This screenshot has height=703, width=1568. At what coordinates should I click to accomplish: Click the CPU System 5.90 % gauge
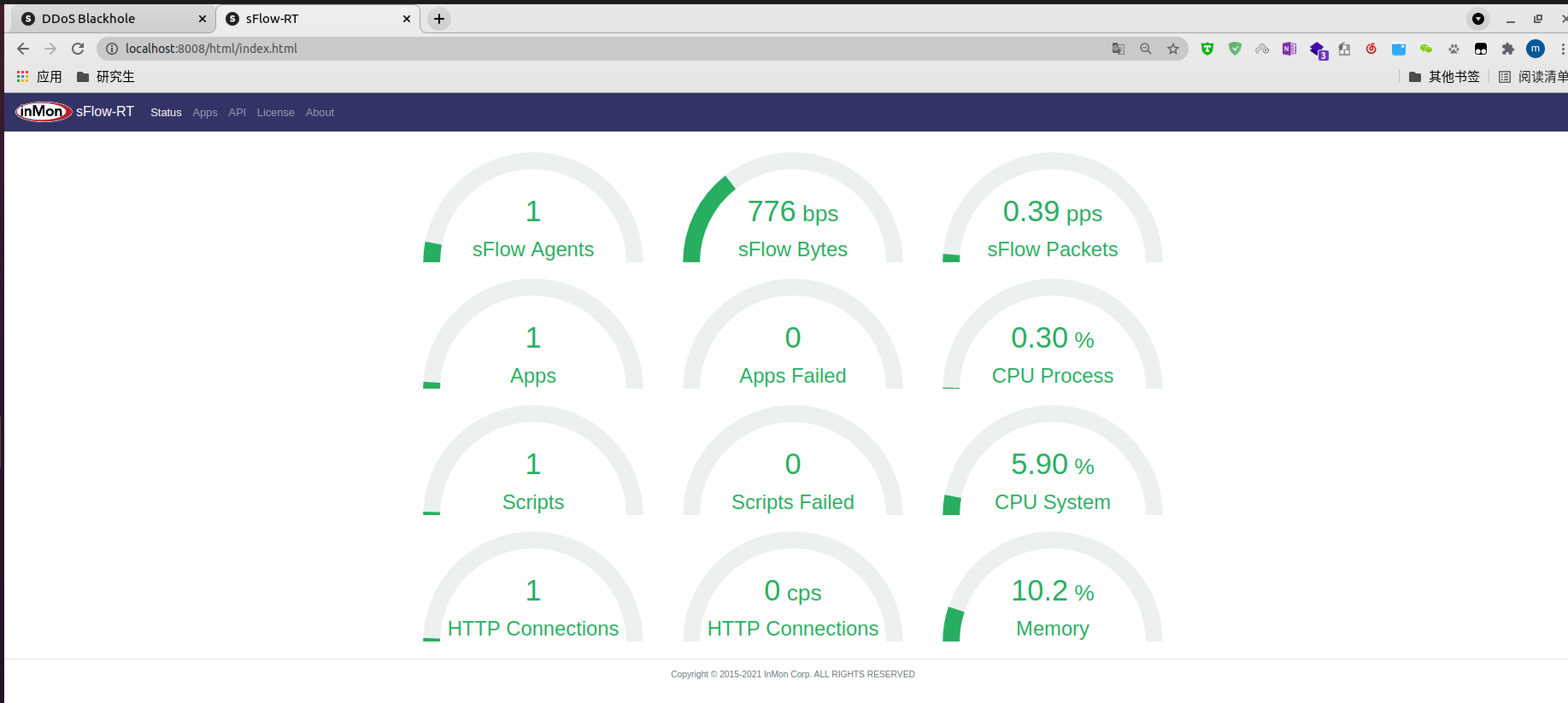point(1053,460)
